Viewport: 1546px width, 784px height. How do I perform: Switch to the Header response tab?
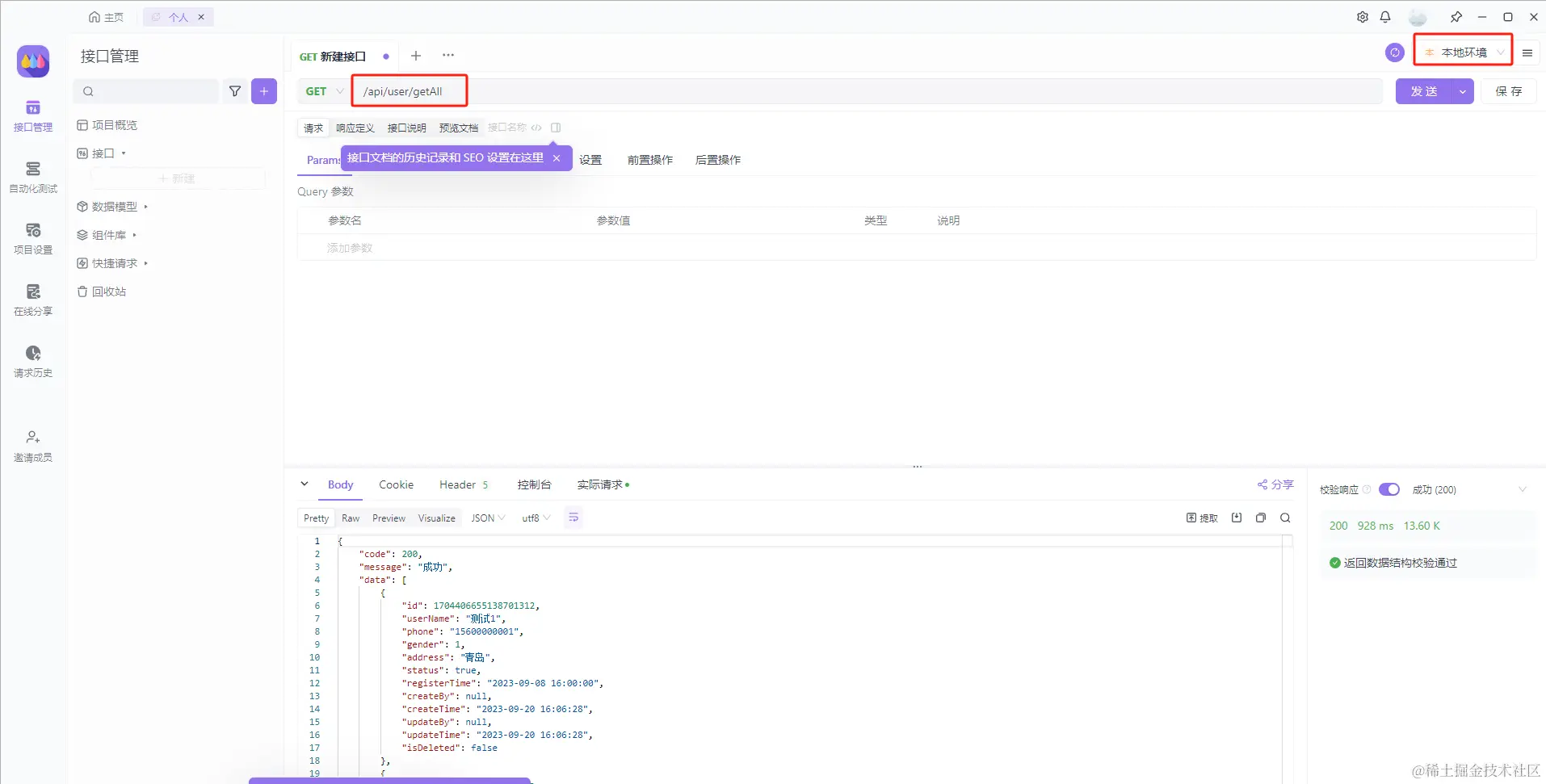(464, 484)
